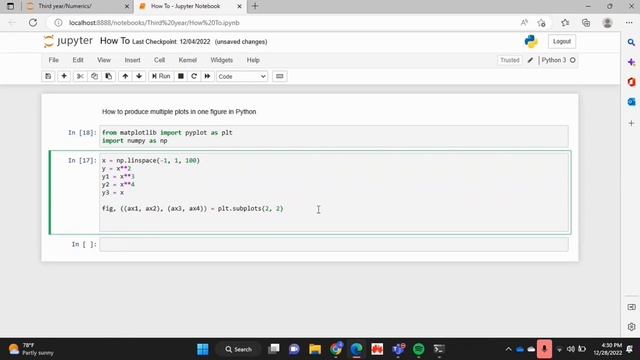Open browser Collections icon
This screenshot has width=640, height=360.
point(586,23)
